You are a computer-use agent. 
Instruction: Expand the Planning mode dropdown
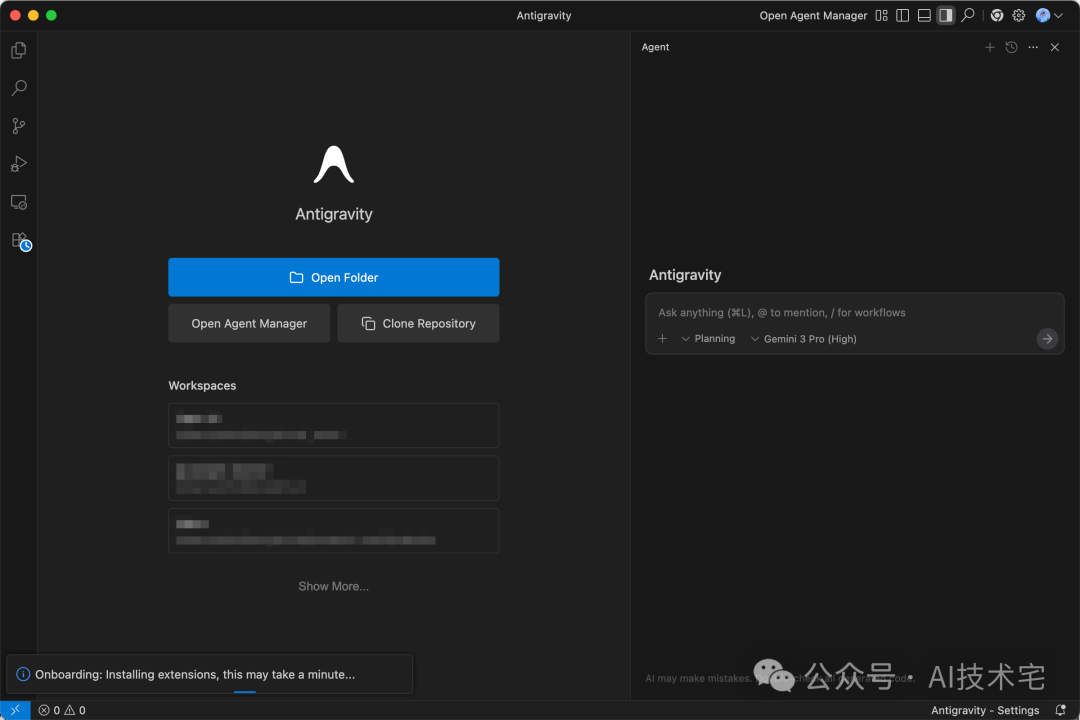[x=708, y=339]
